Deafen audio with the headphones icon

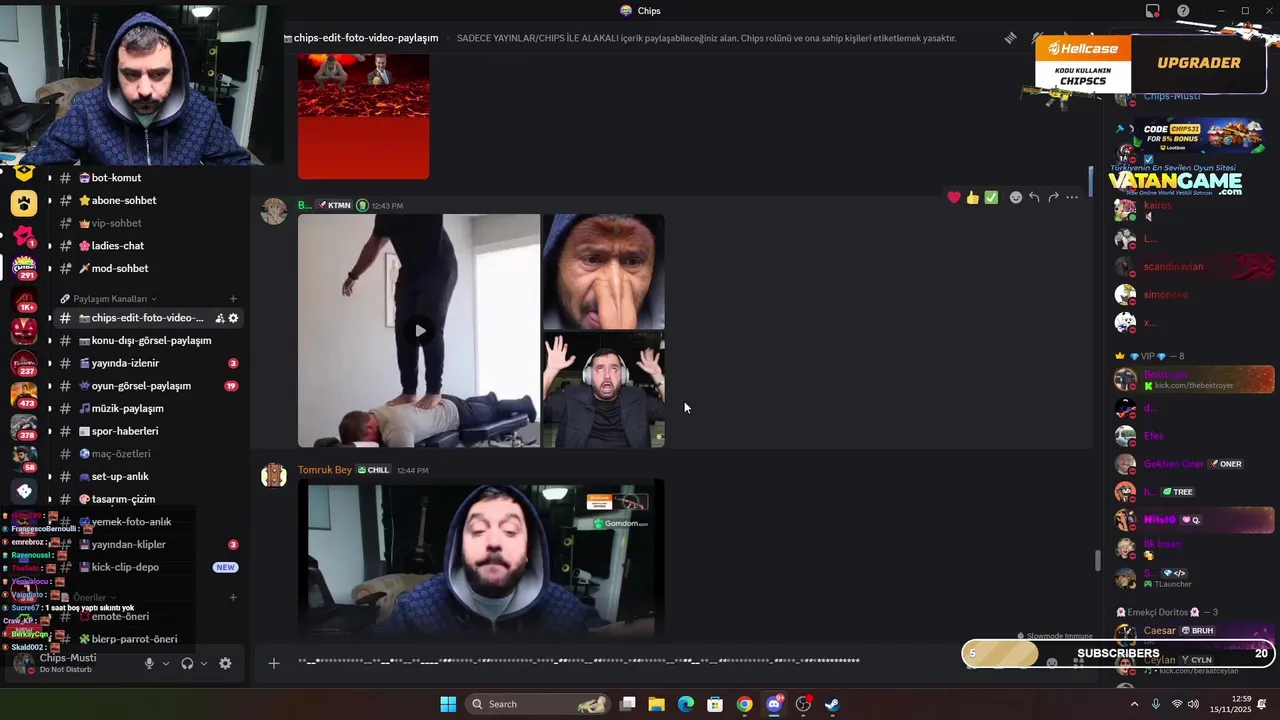[187, 663]
